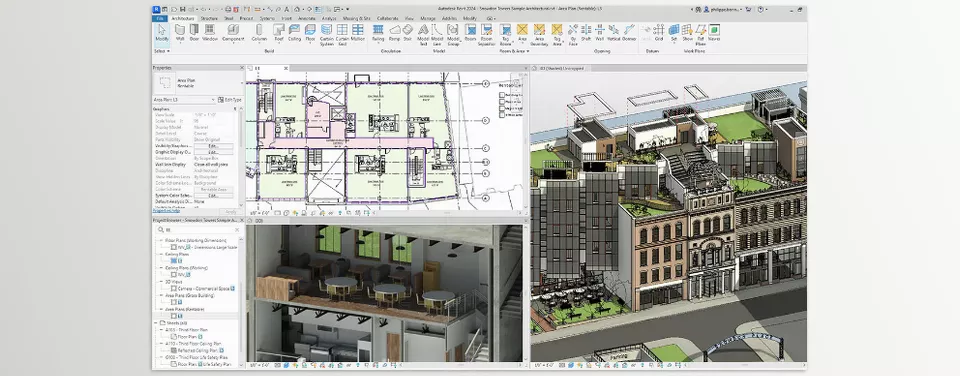Select the Model Text tool
This screenshot has width=960, height=376.
point(423,35)
